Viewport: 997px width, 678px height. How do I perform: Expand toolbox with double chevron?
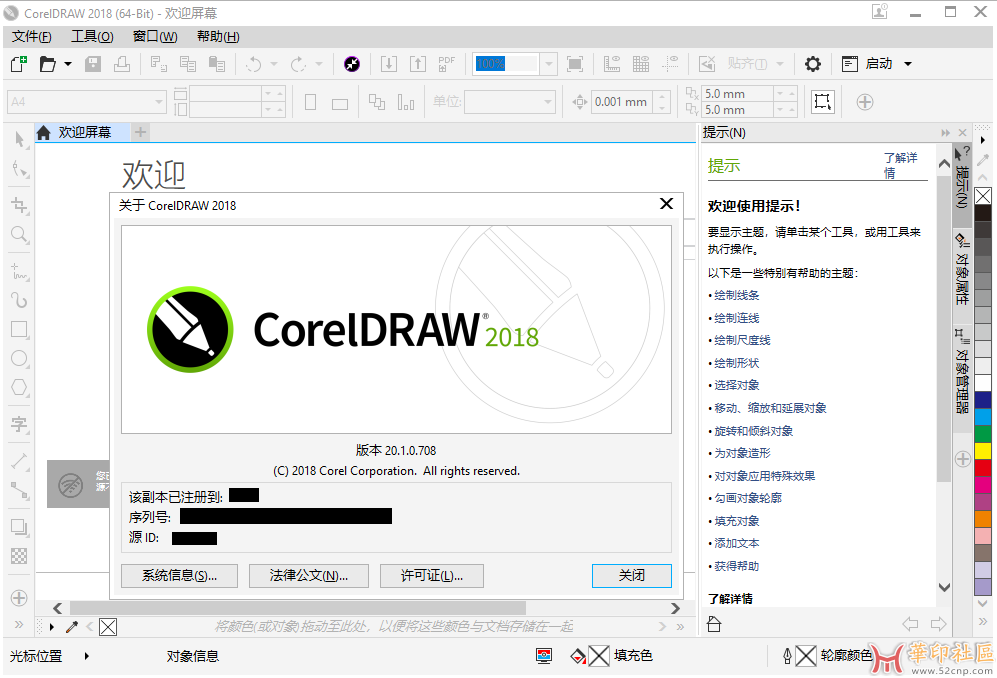pos(18,625)
